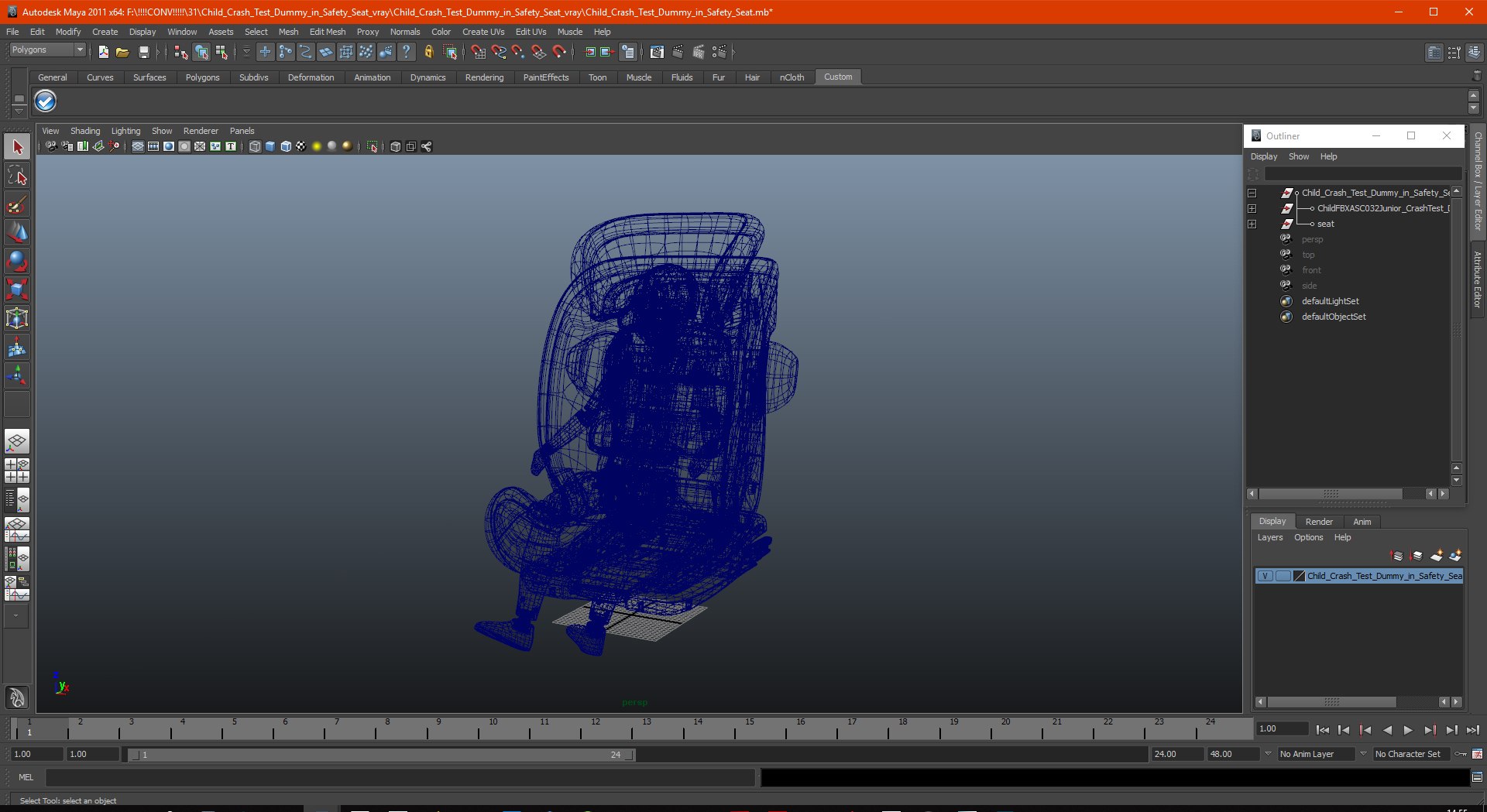This screenshot has height=812, width=1487.
Task: Select by hierarchy mode icon
Action: (181, 52)
